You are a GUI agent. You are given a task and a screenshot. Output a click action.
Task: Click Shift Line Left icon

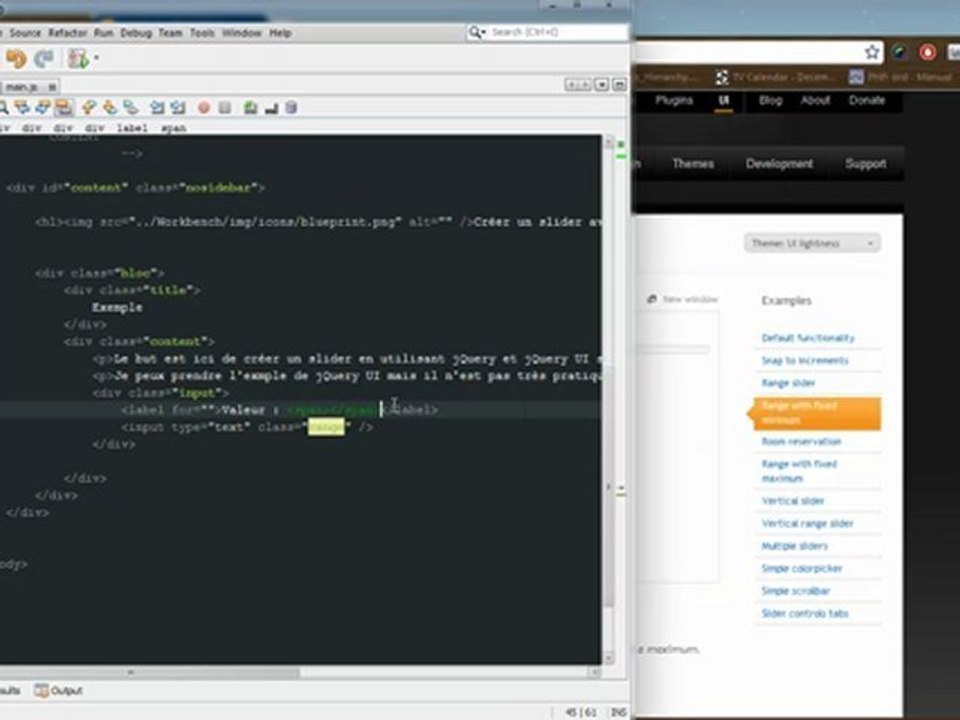tap(157, 108)
